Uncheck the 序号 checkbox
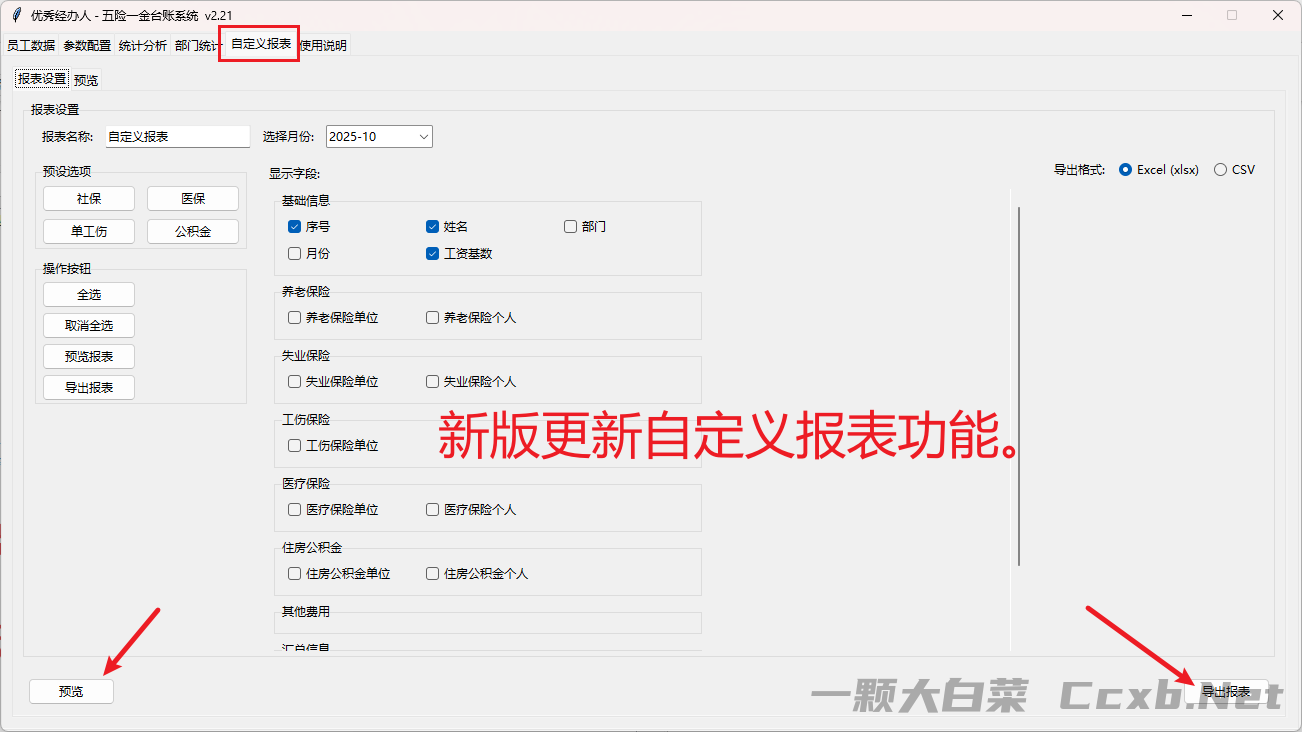1302x732 pixels. click(294, 227)
